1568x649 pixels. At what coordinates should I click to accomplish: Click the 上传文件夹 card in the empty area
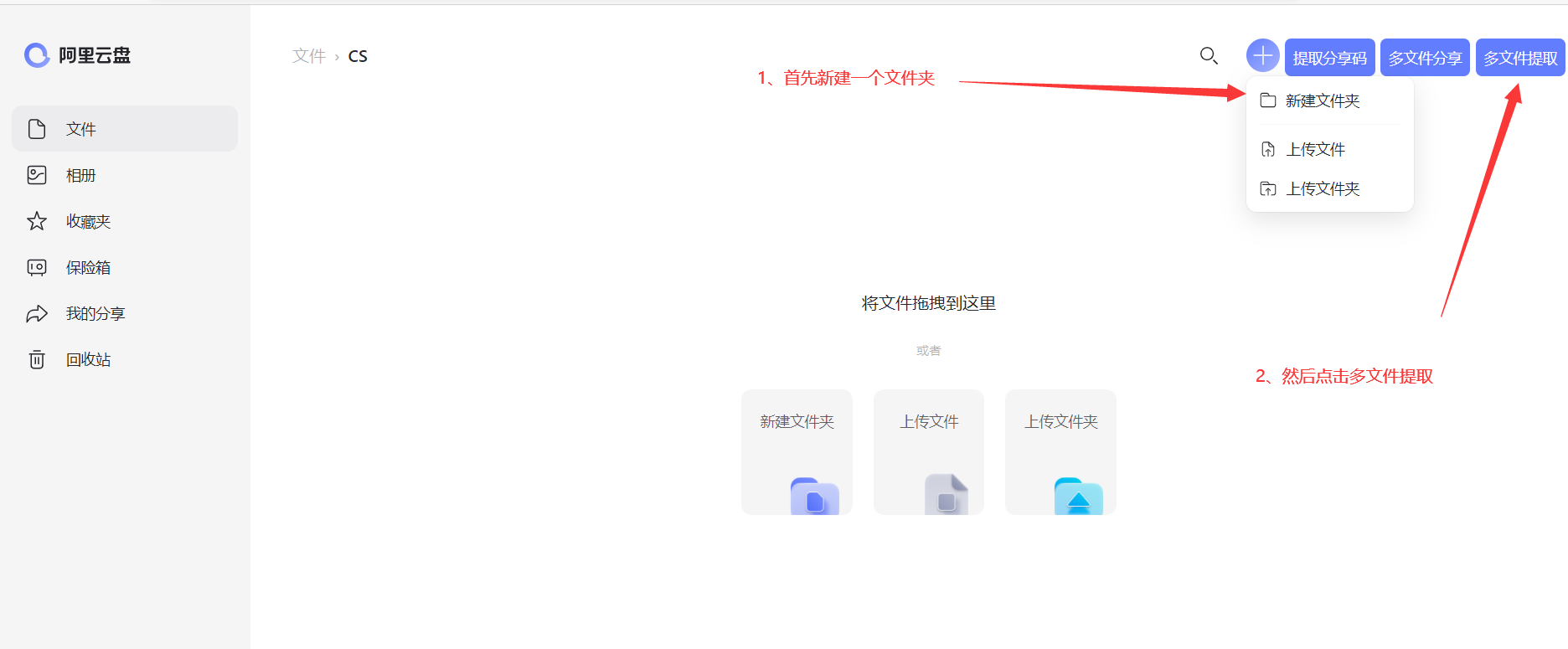tap(1060, 452)
